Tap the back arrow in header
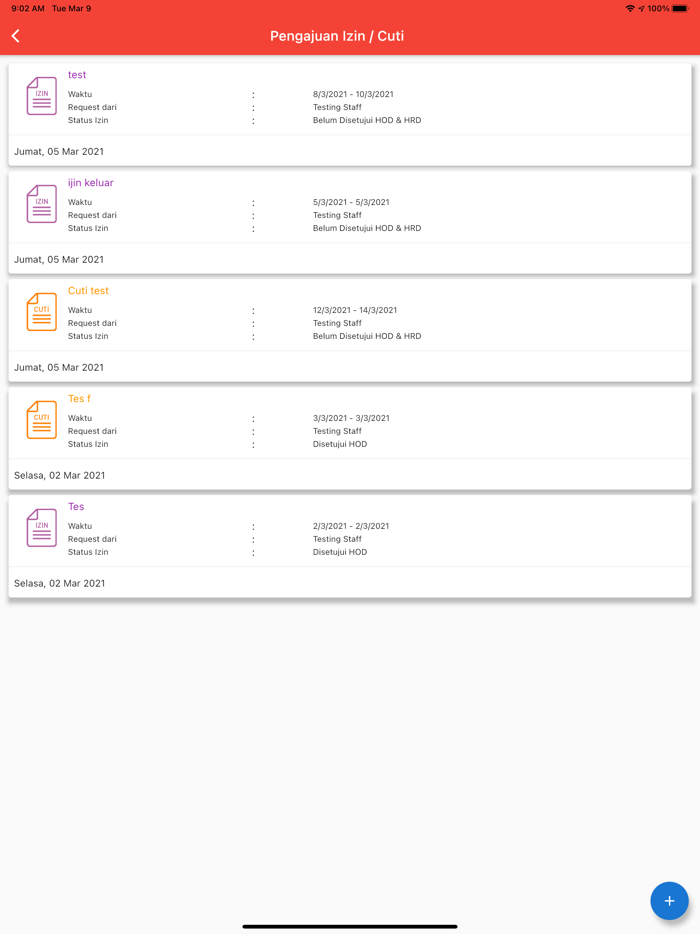The width and height of the screenshot is (700, 934). [16, 36]
